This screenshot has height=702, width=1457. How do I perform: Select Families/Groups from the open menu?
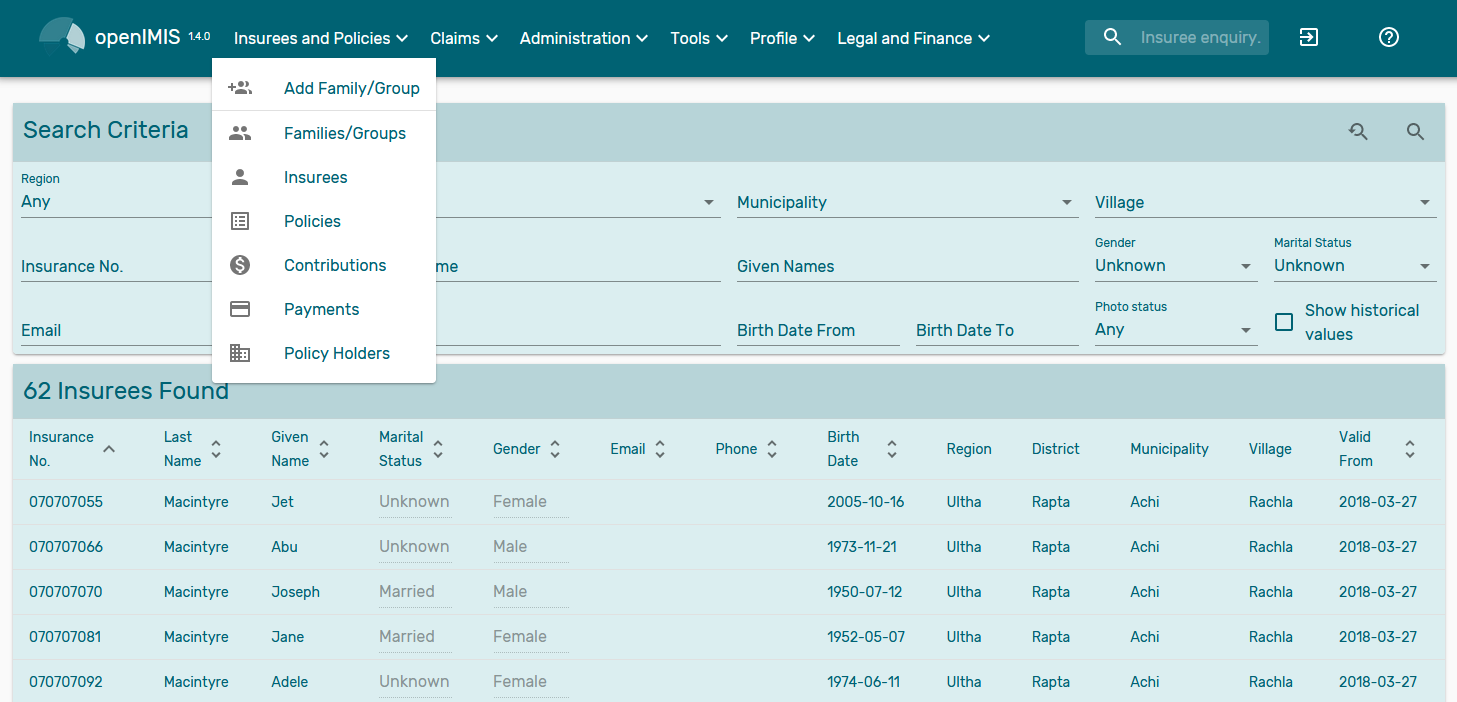pos(345,133)
